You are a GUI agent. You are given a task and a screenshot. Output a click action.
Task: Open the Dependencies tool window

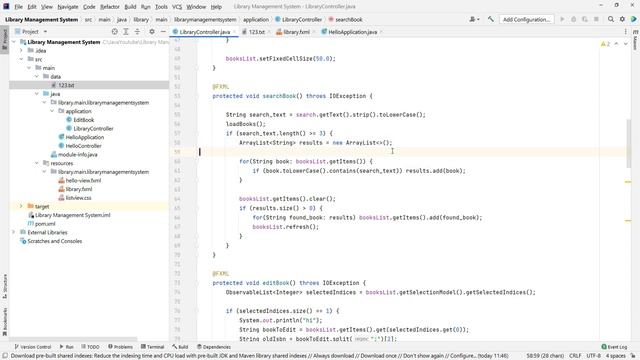pyautogui.click(x=213, y=347)
